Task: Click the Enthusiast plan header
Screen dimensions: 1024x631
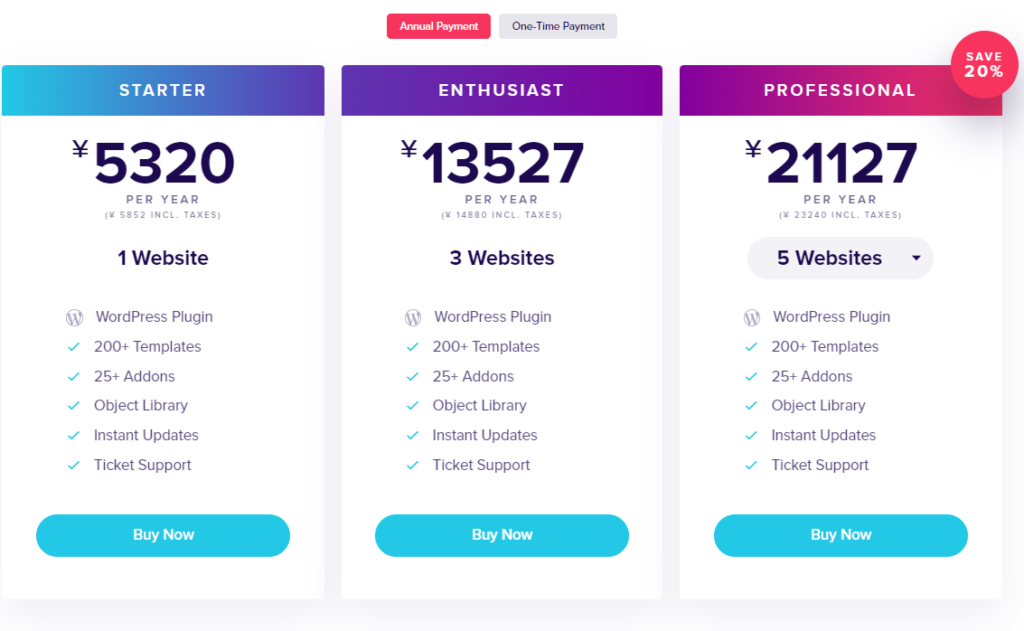Action: (501, 90)
